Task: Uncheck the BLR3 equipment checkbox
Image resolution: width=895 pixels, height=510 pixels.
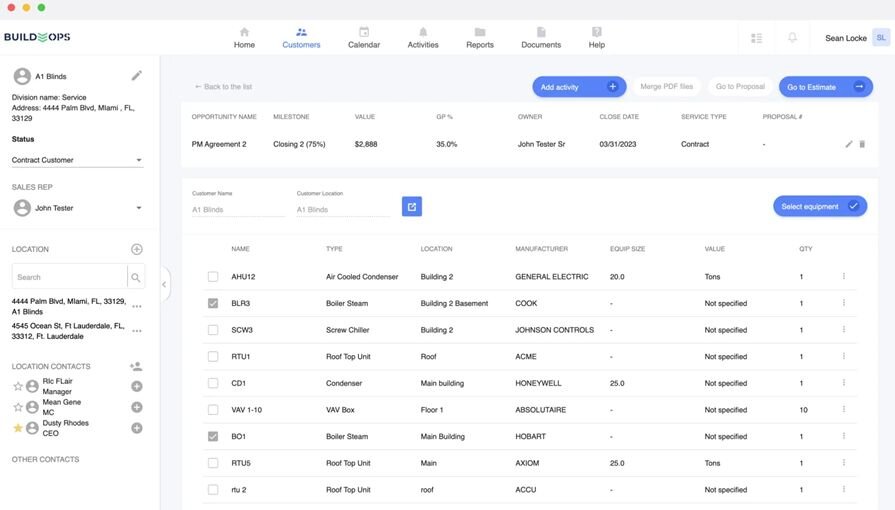Action: [x=213, y=303]
